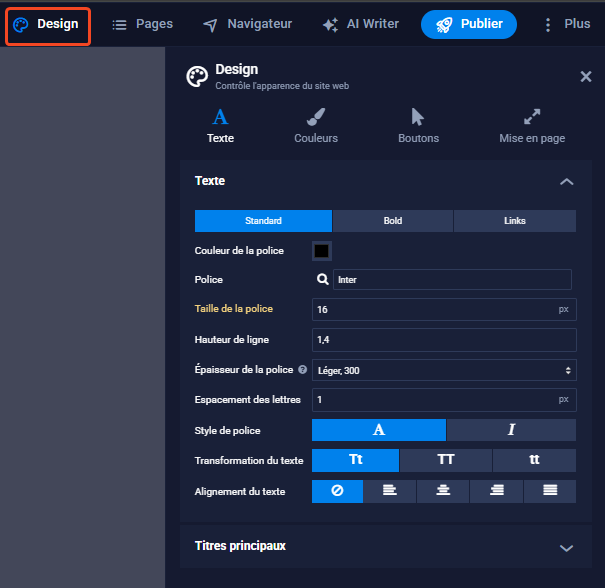Open the Épaisseur de la police dropdown
This screenshot has width=605, height=588.
click(x=444, y=370)
